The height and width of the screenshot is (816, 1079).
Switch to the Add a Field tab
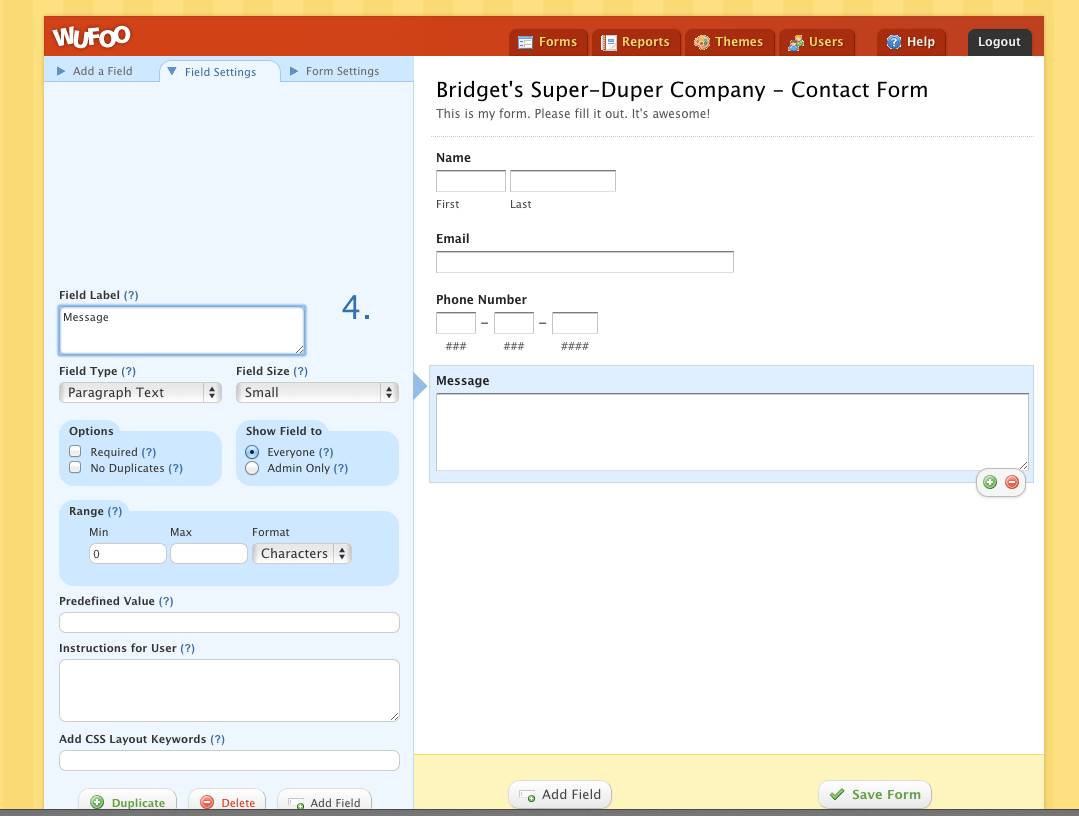pyautogui.click(x=95, y=71)
